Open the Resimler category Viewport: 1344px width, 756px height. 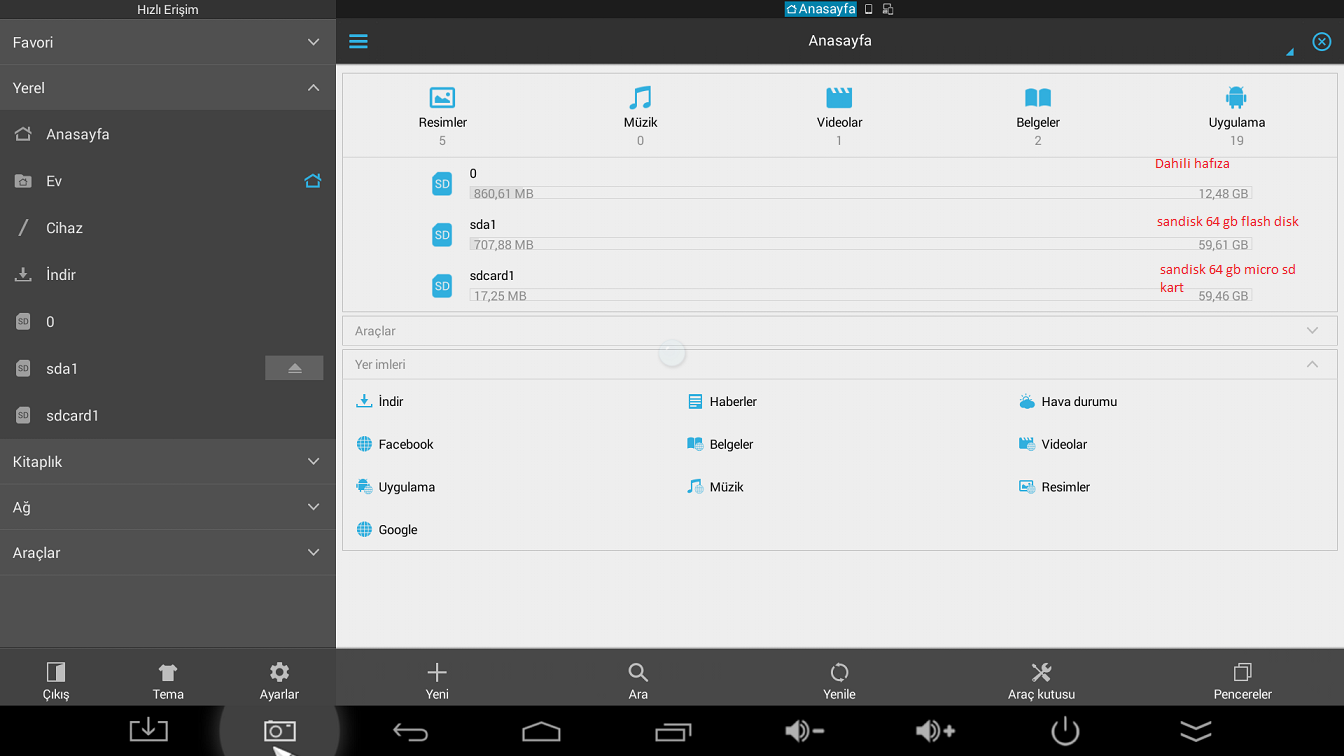click(x=442, y=115)
